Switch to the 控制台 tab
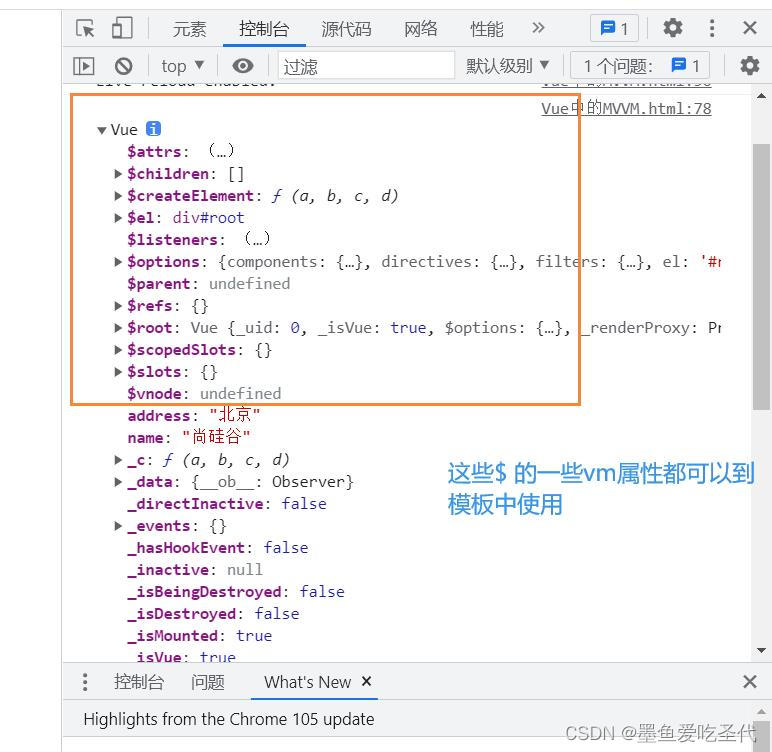The width and height of the screenshot is (772, 752). coord(264,29)
